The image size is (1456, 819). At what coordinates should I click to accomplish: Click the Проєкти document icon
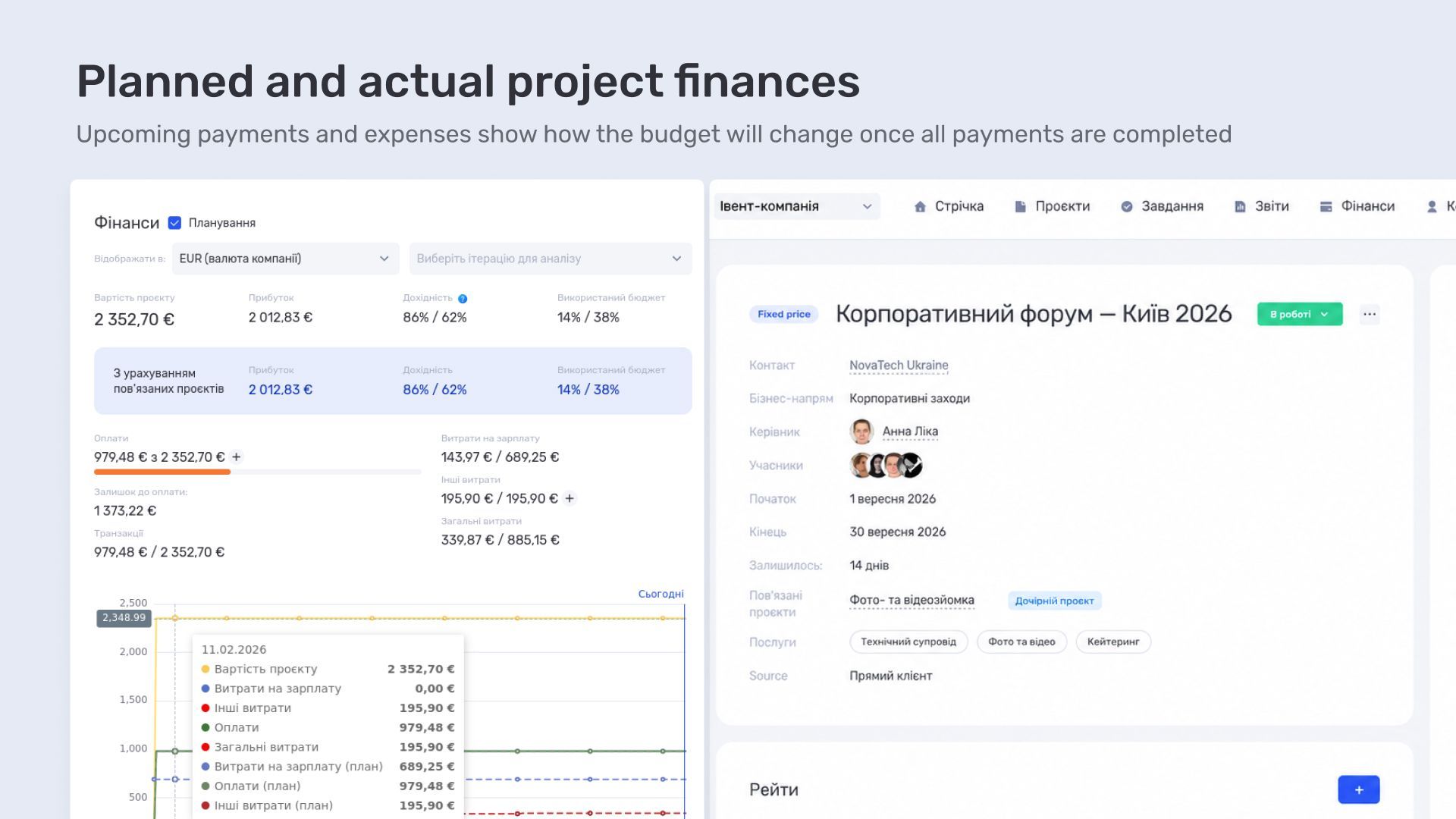pos(1020,206)
